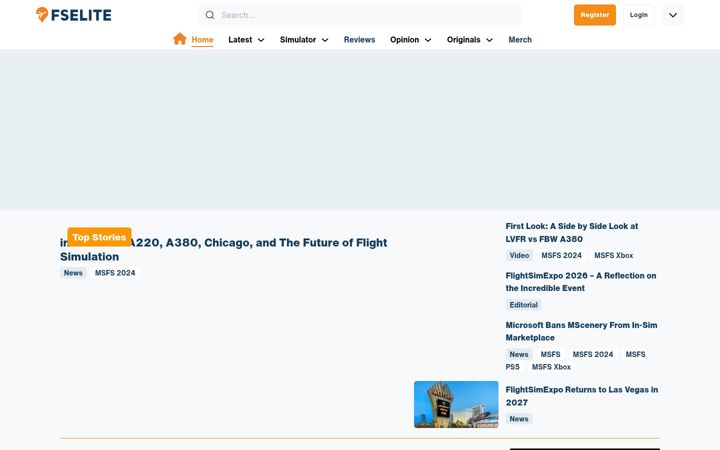Open Microsoft Bans MScenery article

pos(581,331)
